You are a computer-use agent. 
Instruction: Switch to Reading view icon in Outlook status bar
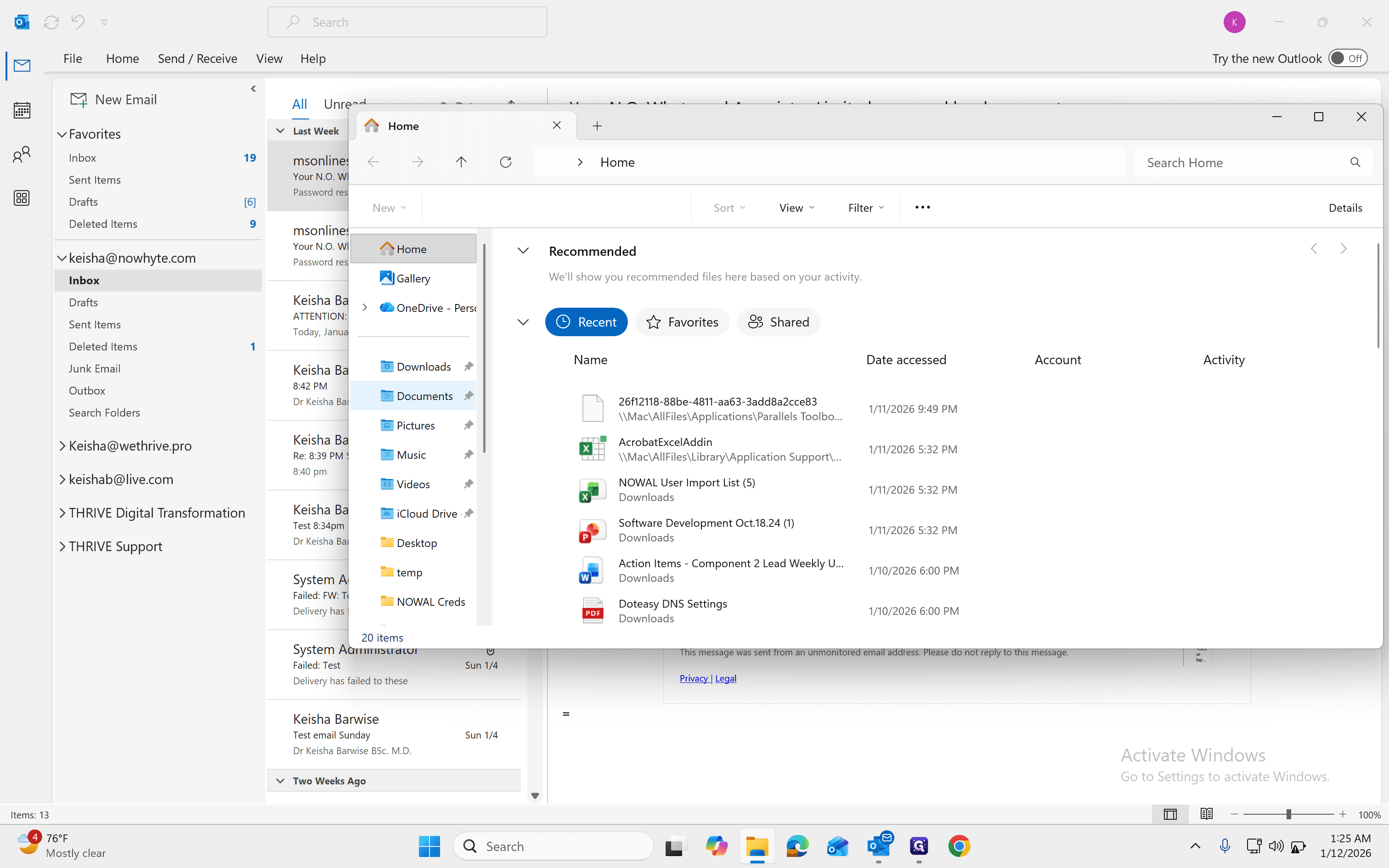(1207, 814)
